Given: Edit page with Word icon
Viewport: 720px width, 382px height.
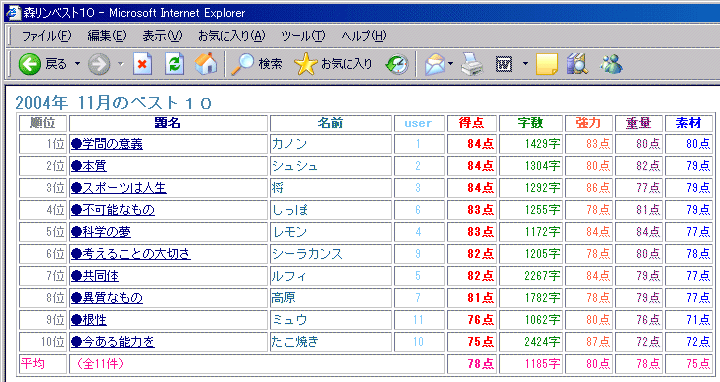Looking at the screenshot, I should click(x=504, y=64).
